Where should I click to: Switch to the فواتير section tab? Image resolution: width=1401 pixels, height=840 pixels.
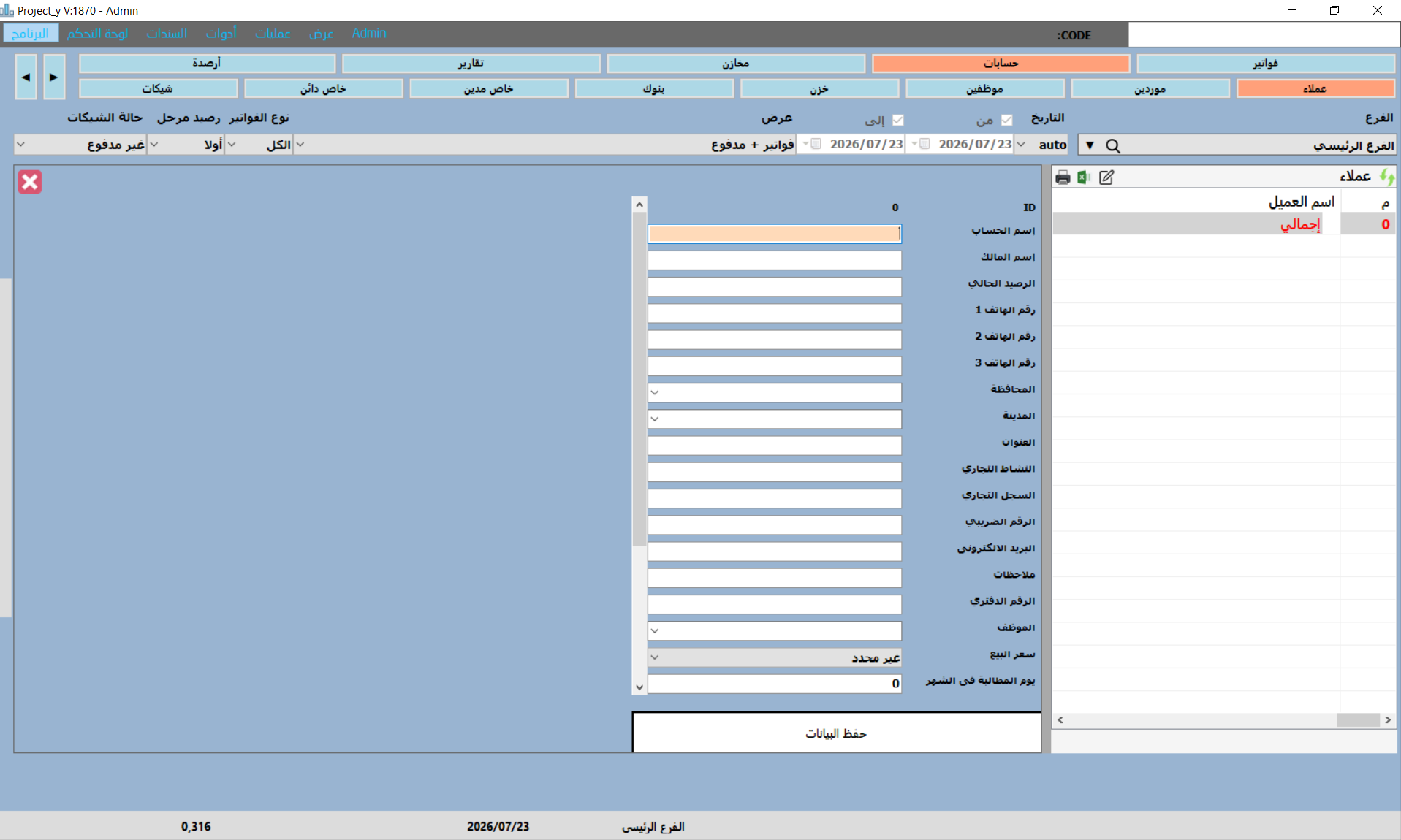[x=1266, y=64]
